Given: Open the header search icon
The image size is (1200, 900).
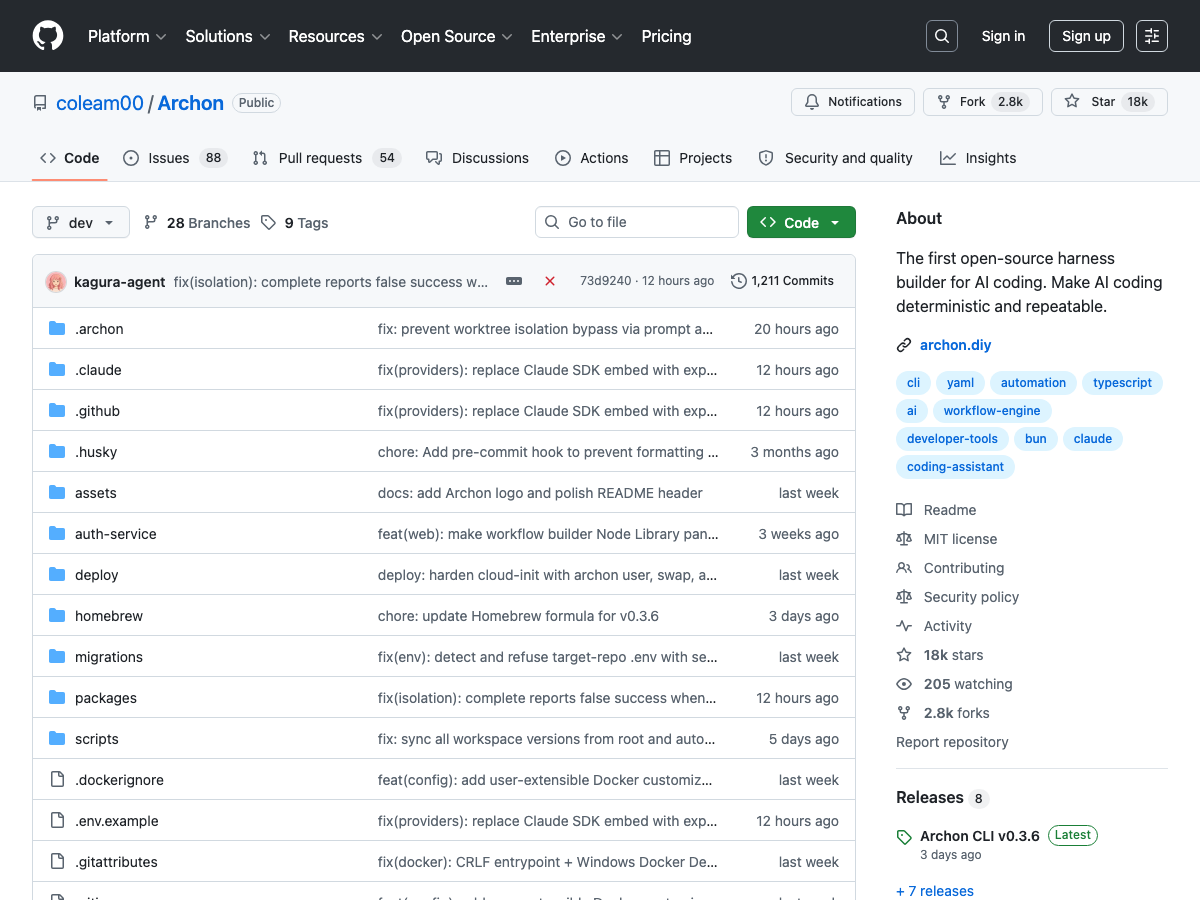Looking at the screenshot, I should pos(941,36).
